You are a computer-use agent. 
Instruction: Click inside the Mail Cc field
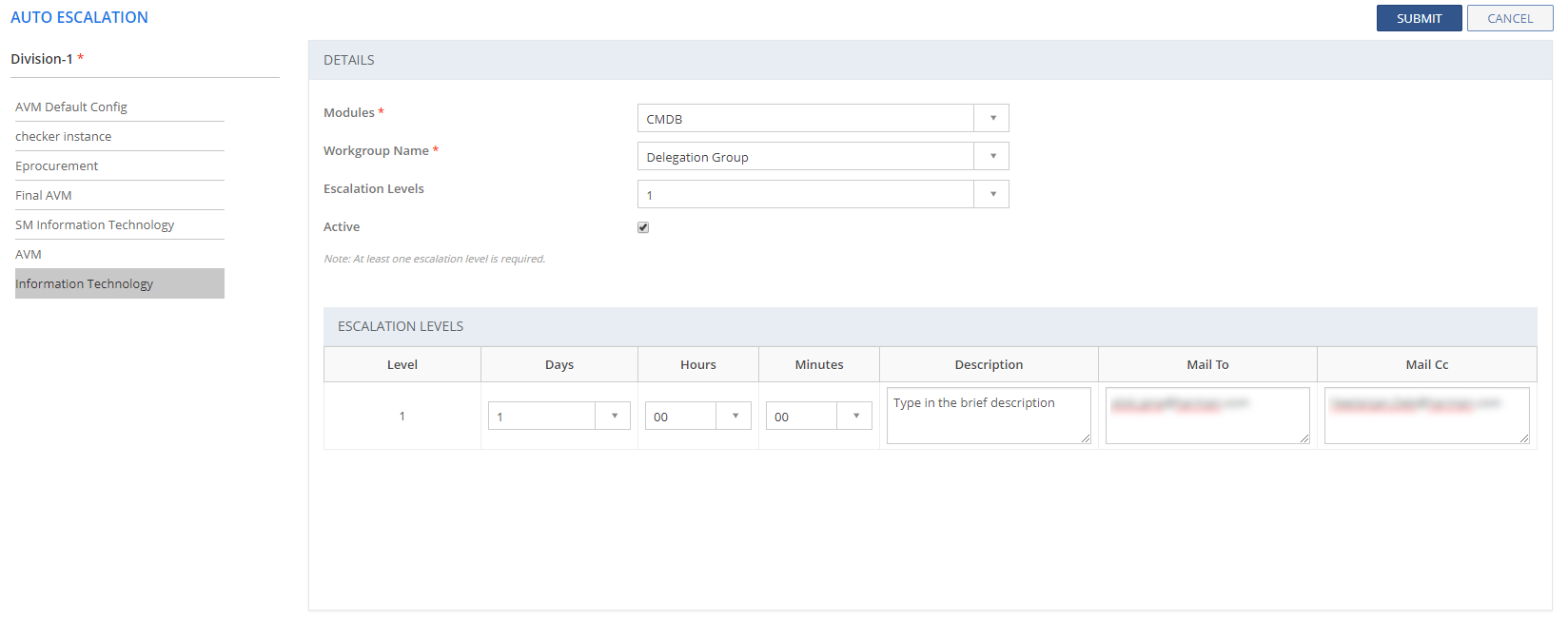click(1425, 416)
